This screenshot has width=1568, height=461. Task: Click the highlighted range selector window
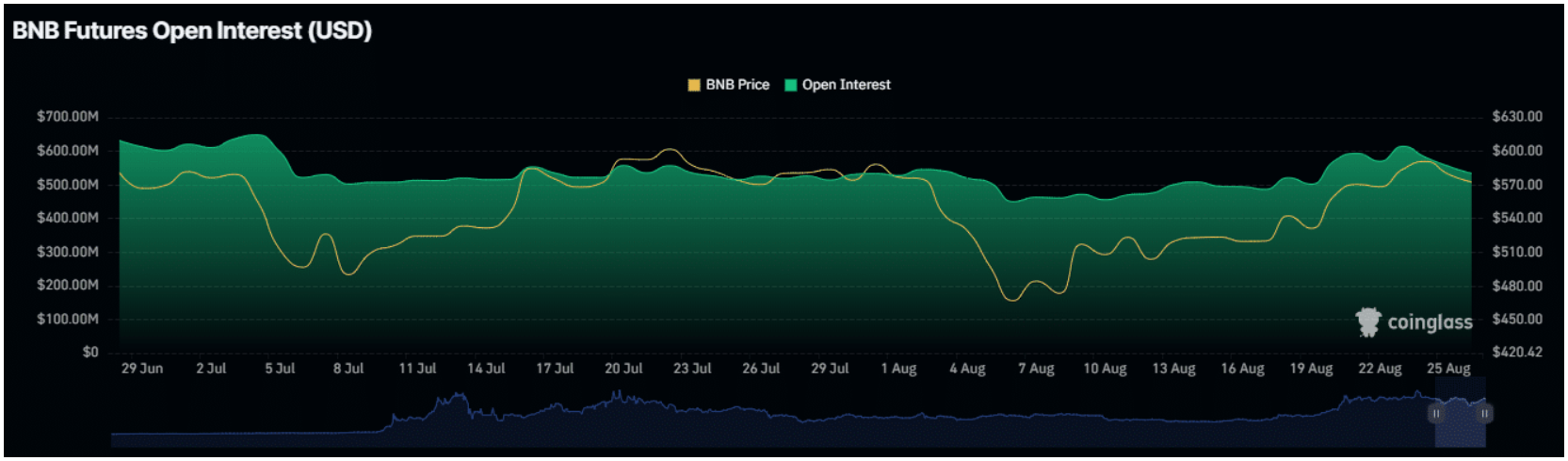pyautogui.click(x=1461, y=413)
